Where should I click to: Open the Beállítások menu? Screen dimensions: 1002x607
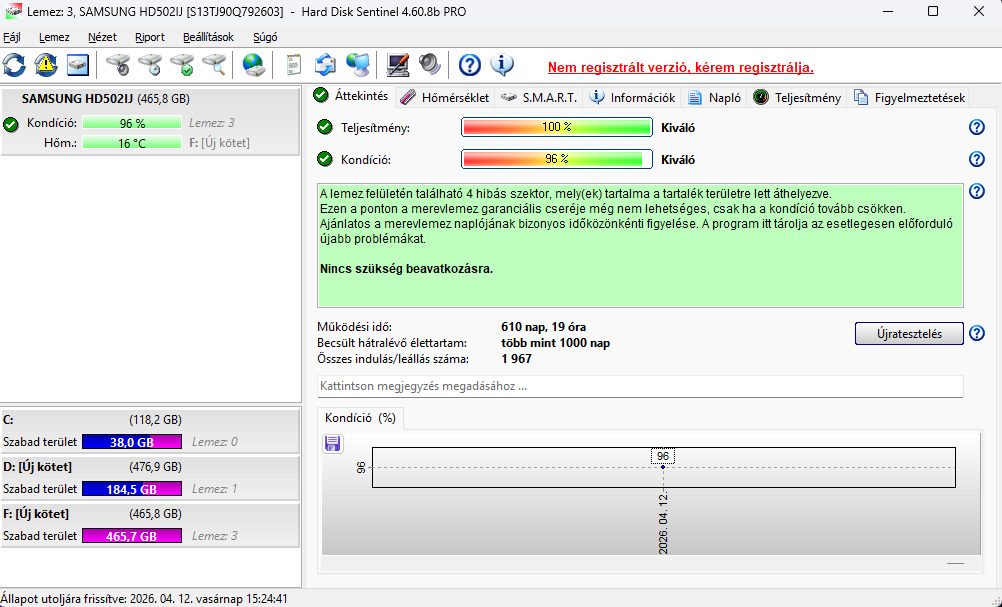click(208, 37)
